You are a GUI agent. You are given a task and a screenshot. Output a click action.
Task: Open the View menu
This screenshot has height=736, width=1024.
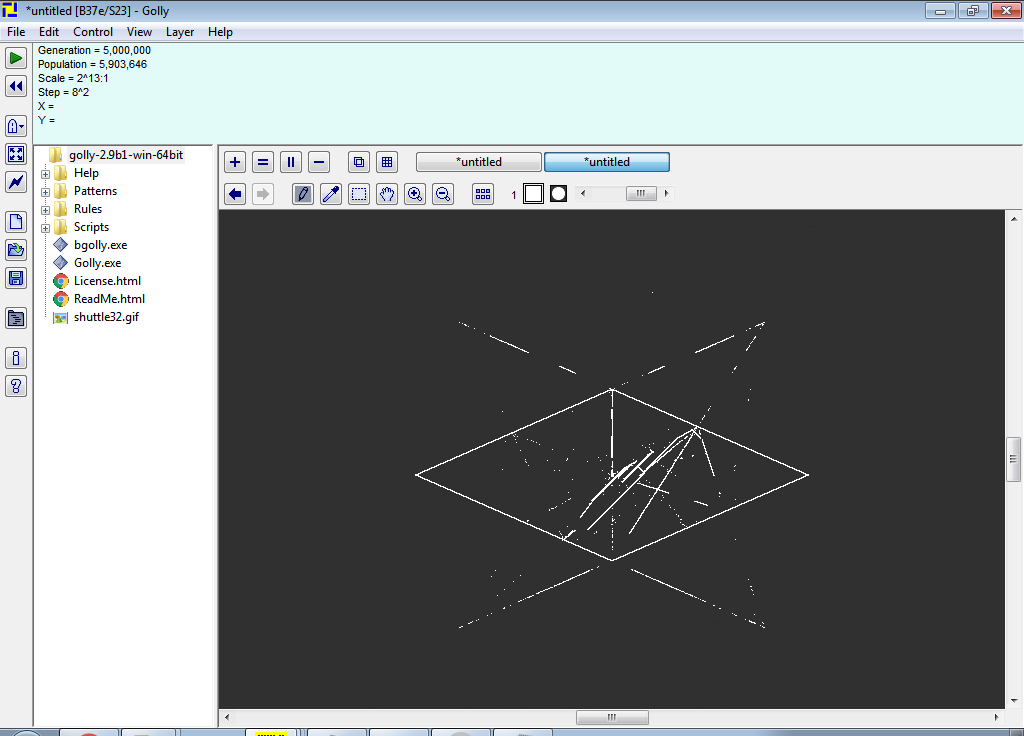click(139, 32)
